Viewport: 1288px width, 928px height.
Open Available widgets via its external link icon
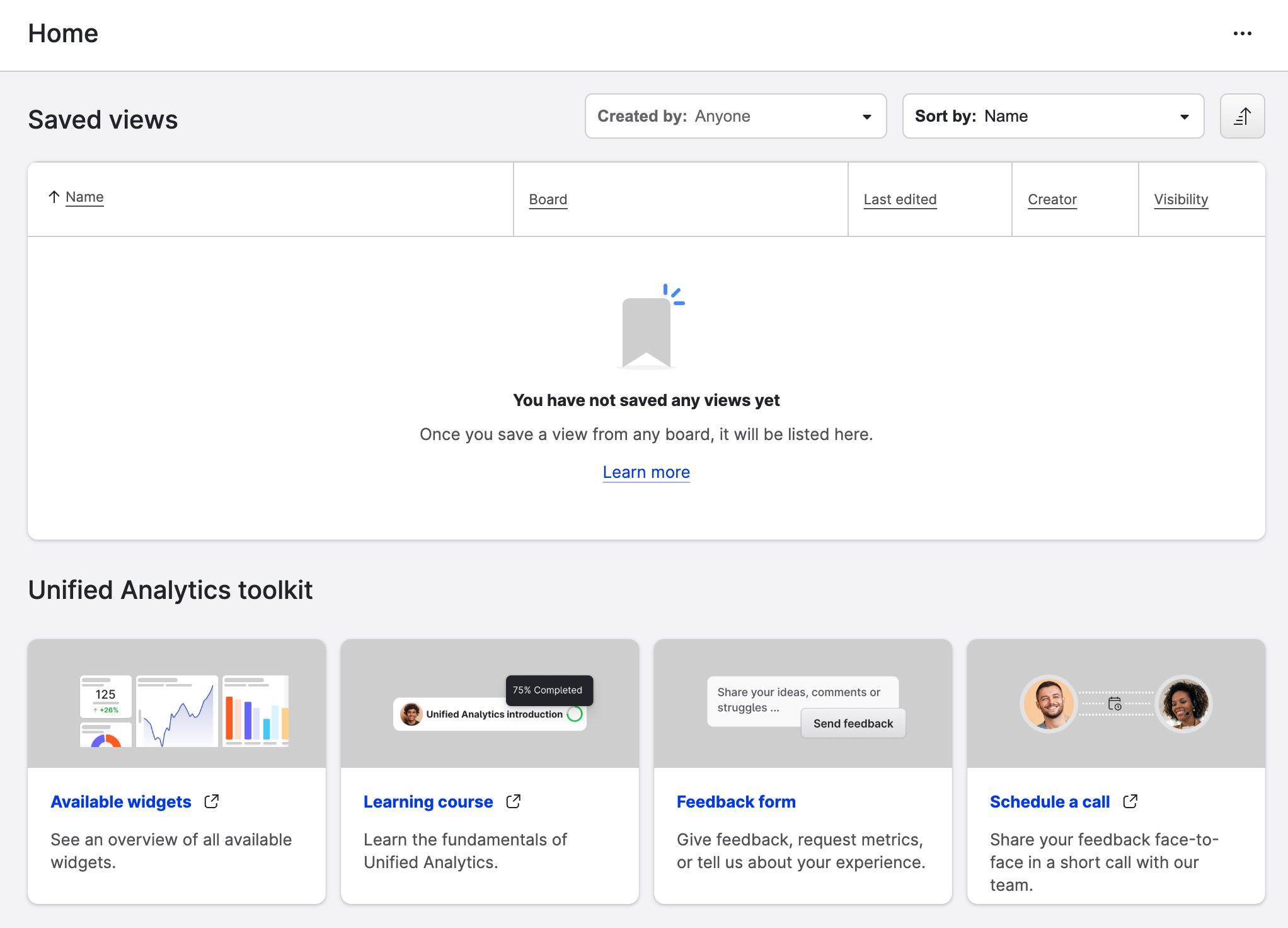[x=211, y=801]
